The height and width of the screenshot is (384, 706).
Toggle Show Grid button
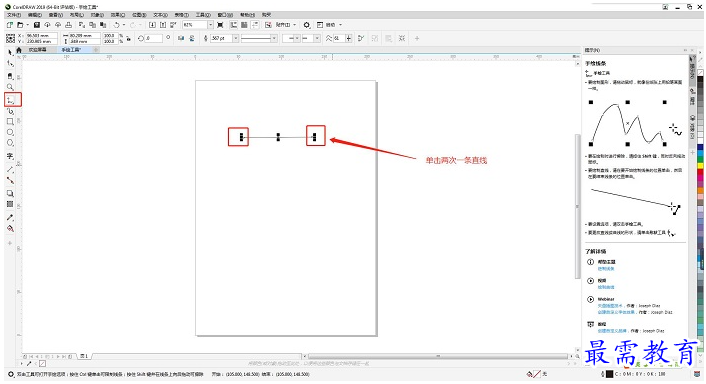(x=244, y=25)
